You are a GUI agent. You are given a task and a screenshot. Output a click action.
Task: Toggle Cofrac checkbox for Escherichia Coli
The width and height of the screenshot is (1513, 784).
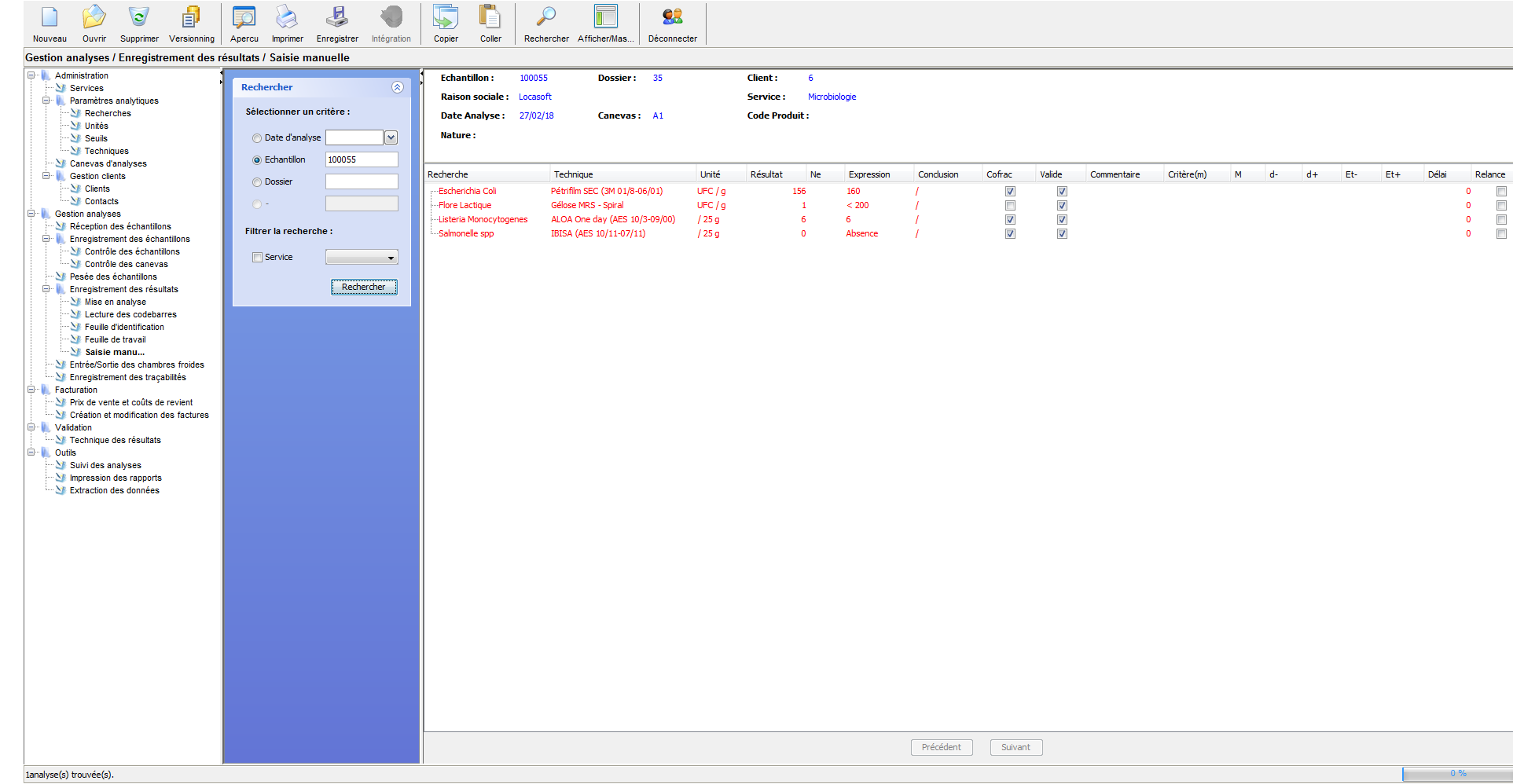[1010, 191]
